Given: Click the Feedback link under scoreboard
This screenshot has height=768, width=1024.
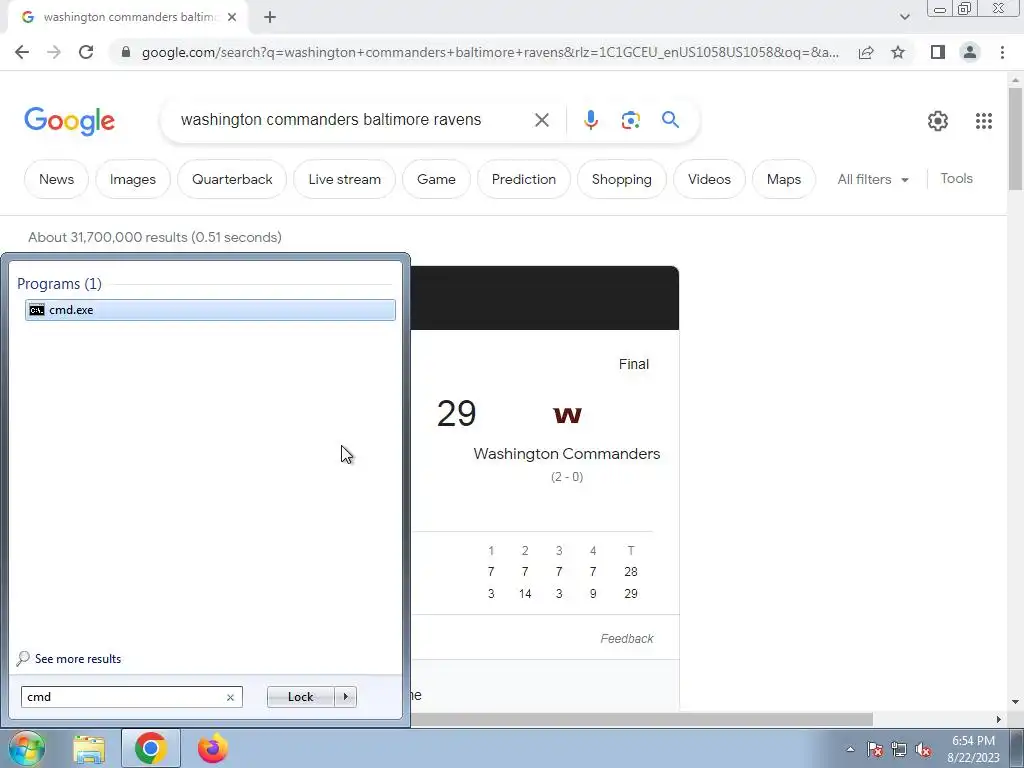Looking at the screenshot, I should coord(626,639).
